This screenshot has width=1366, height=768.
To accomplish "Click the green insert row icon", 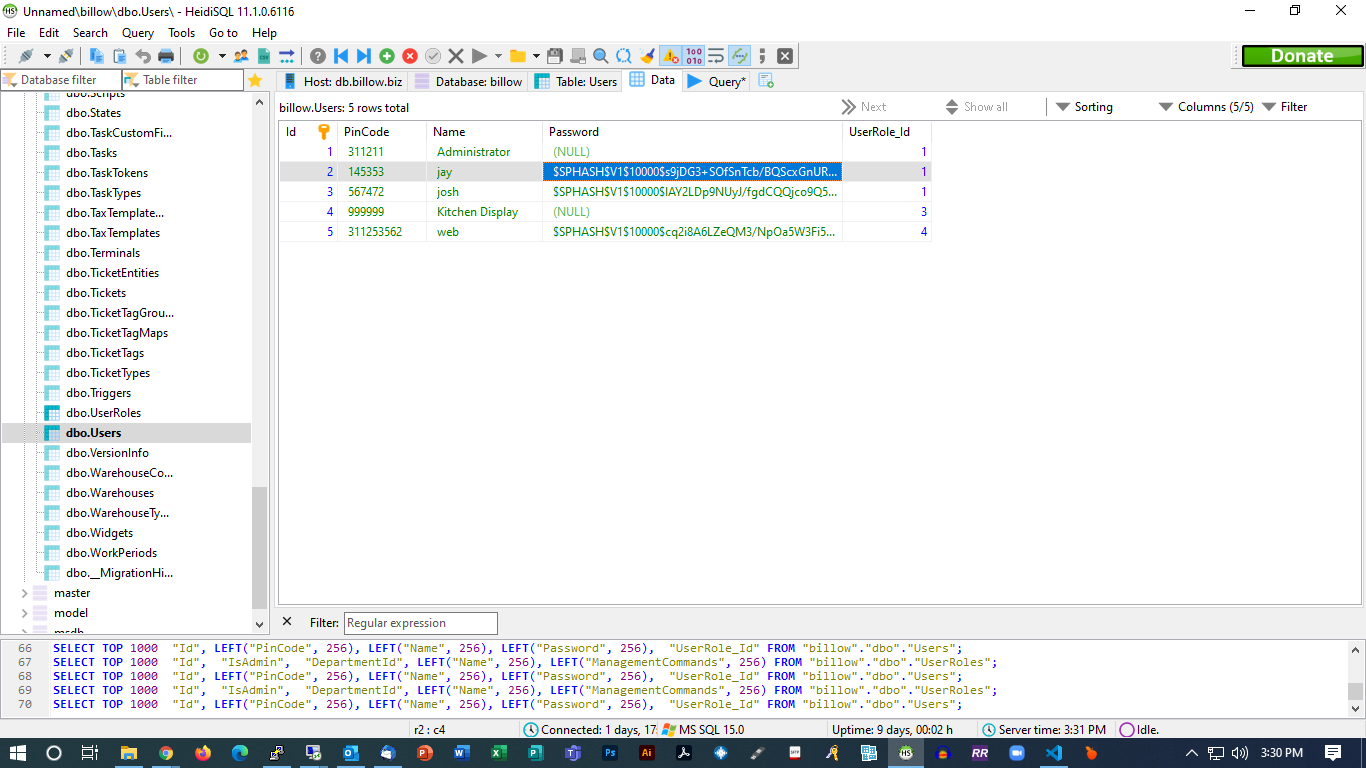I will coord(387,56).
